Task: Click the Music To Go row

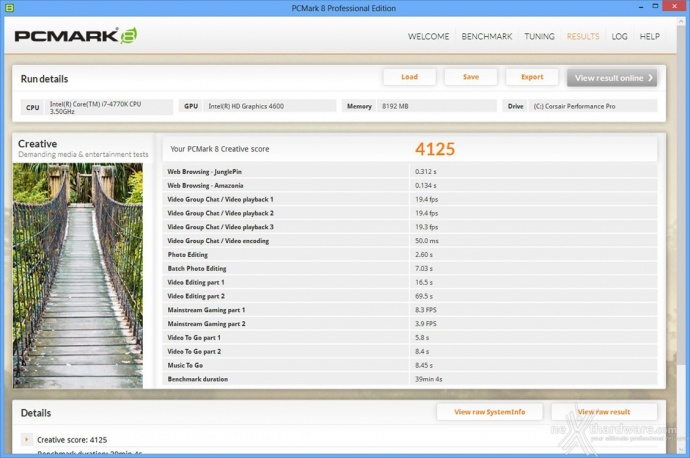Action: point(410,365)
